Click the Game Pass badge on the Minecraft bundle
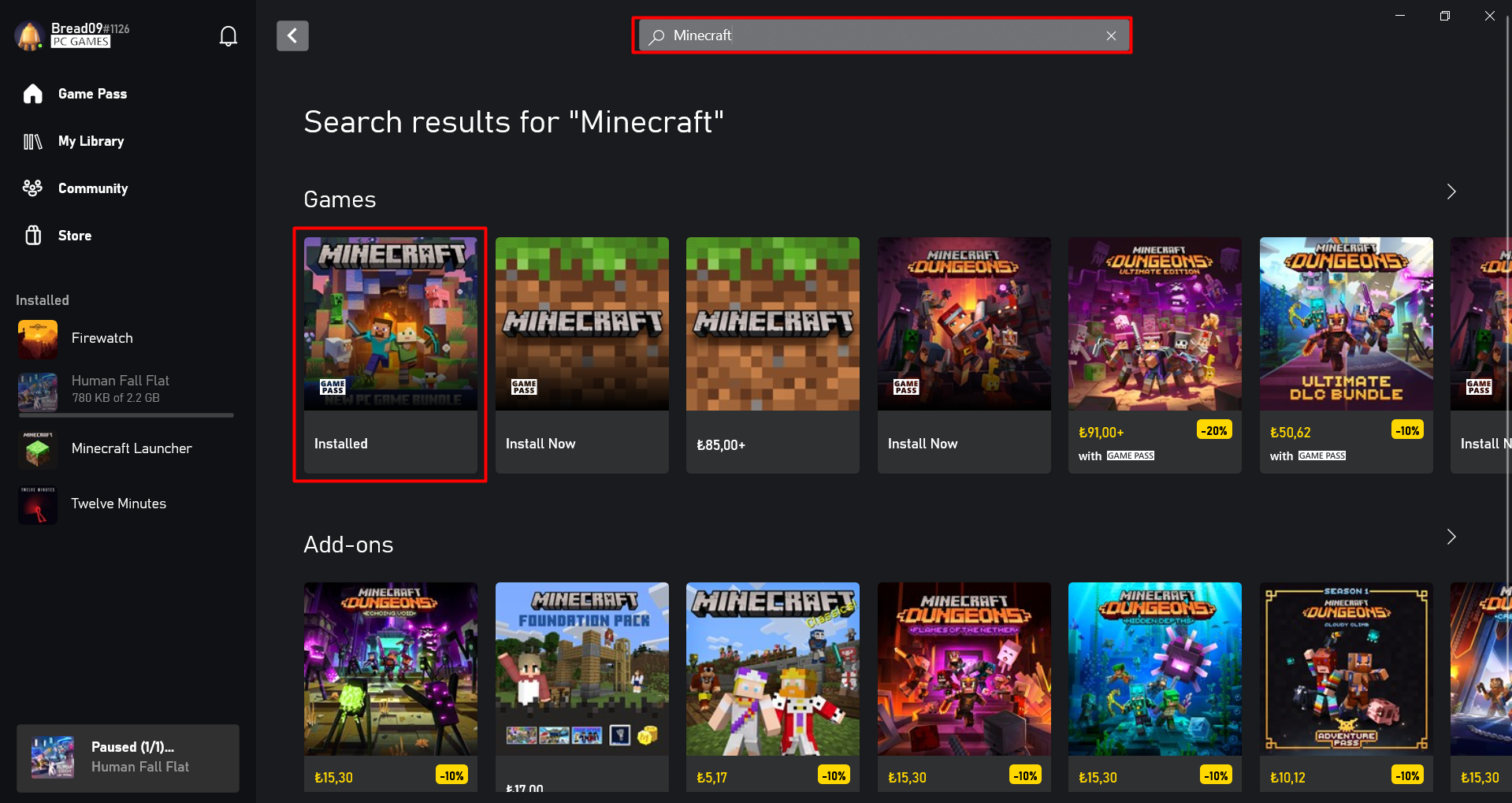Viewport: 1512px width, 803px height. tap(332, 387)
